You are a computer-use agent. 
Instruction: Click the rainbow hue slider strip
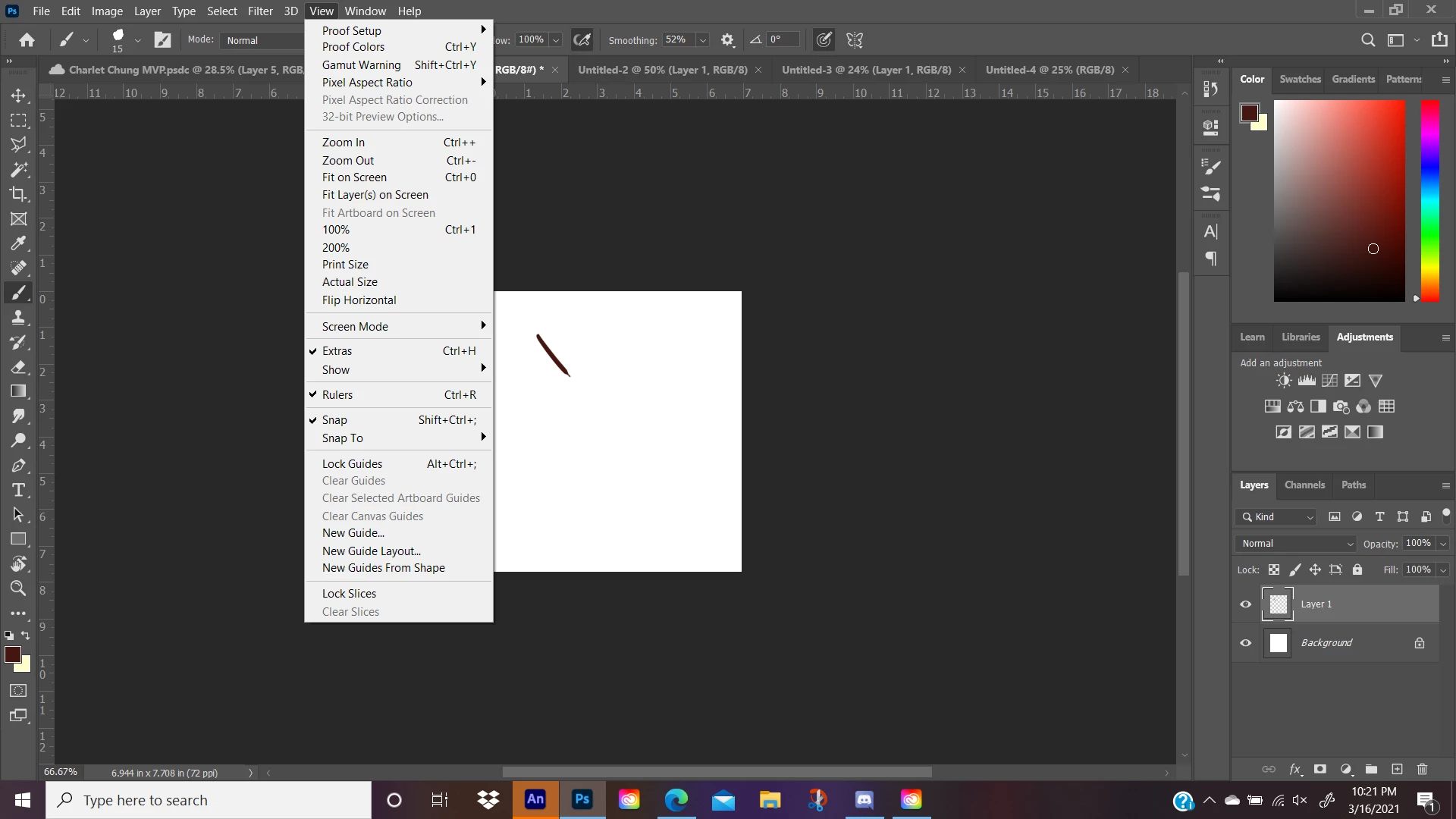tap(1429, 201)
